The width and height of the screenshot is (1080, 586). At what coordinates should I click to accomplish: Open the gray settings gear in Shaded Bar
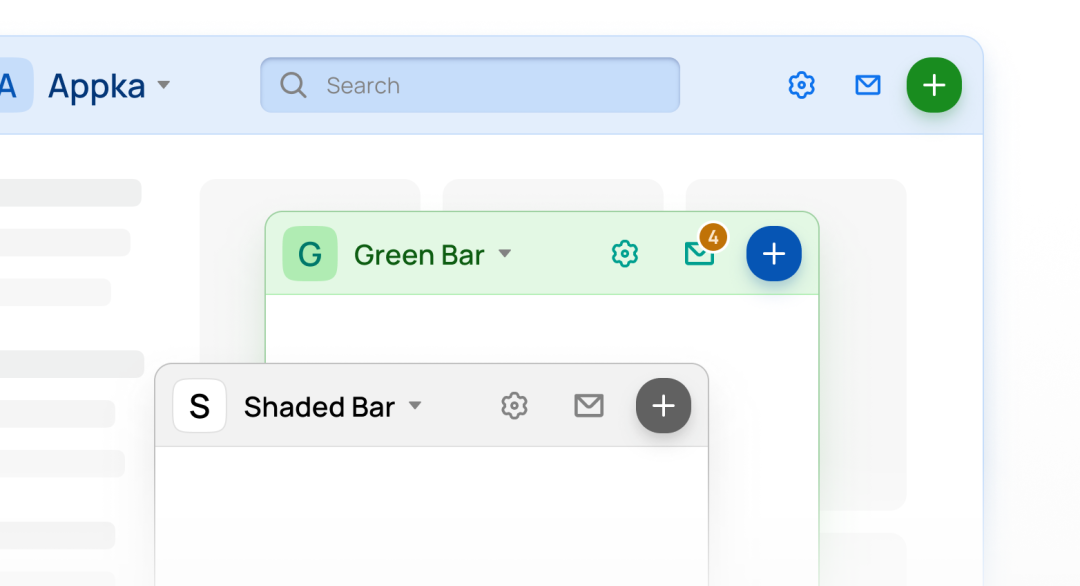click(x=514, y=406)
